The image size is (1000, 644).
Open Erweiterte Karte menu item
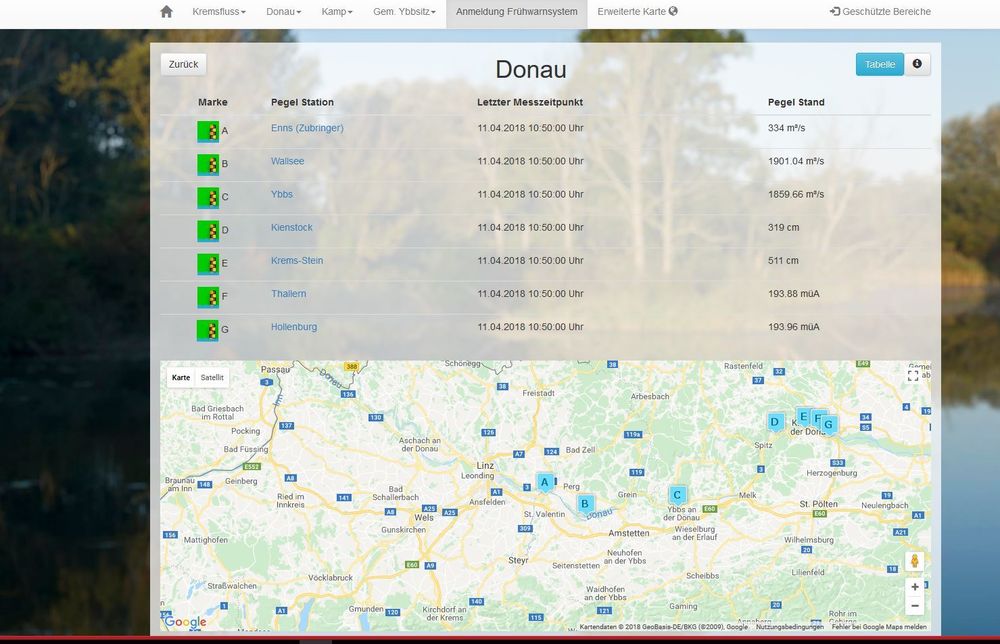pos(637,12)
